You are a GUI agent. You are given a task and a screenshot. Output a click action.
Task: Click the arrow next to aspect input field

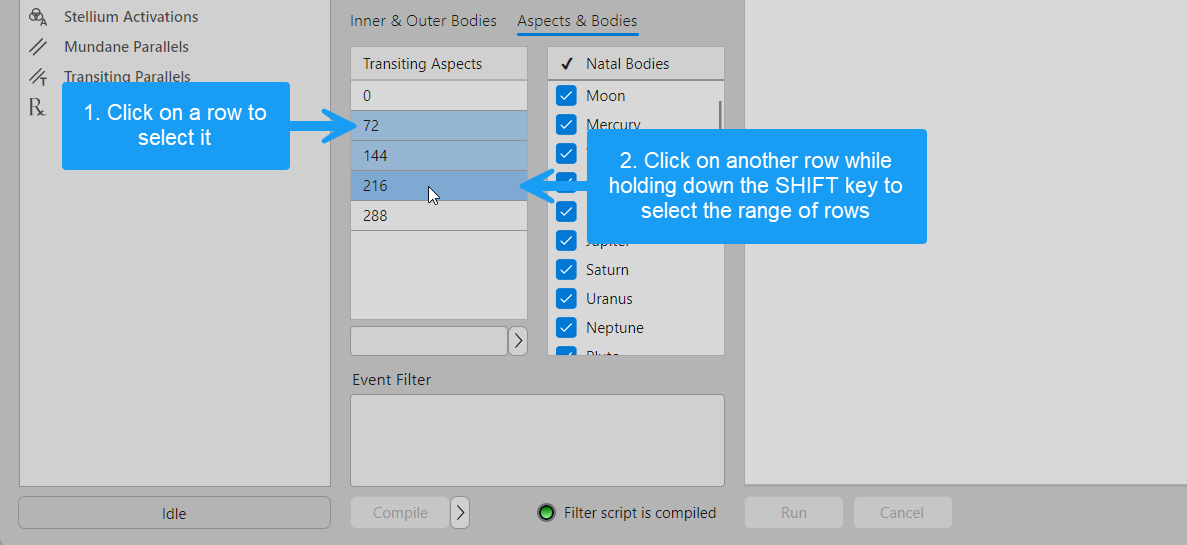pyautogui.click(x=518, y=341)
